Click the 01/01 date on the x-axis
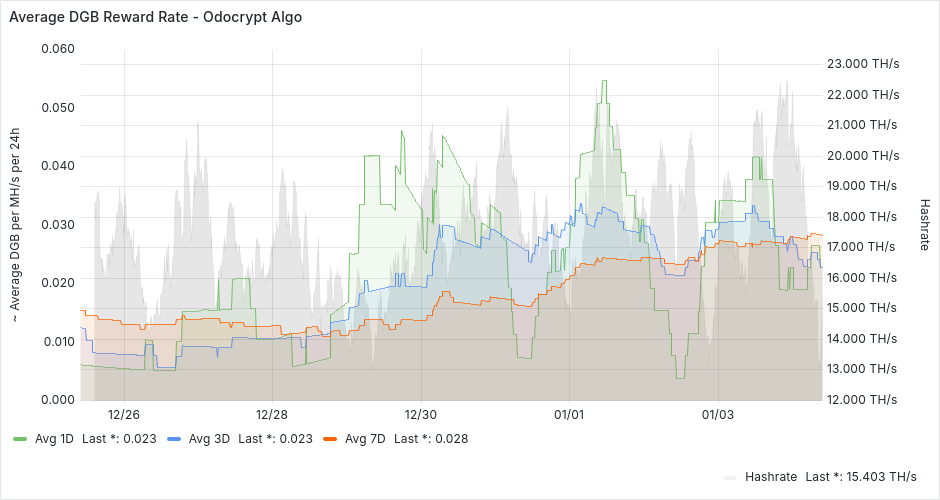The image size is (940, 500). (x=568, y=414)
